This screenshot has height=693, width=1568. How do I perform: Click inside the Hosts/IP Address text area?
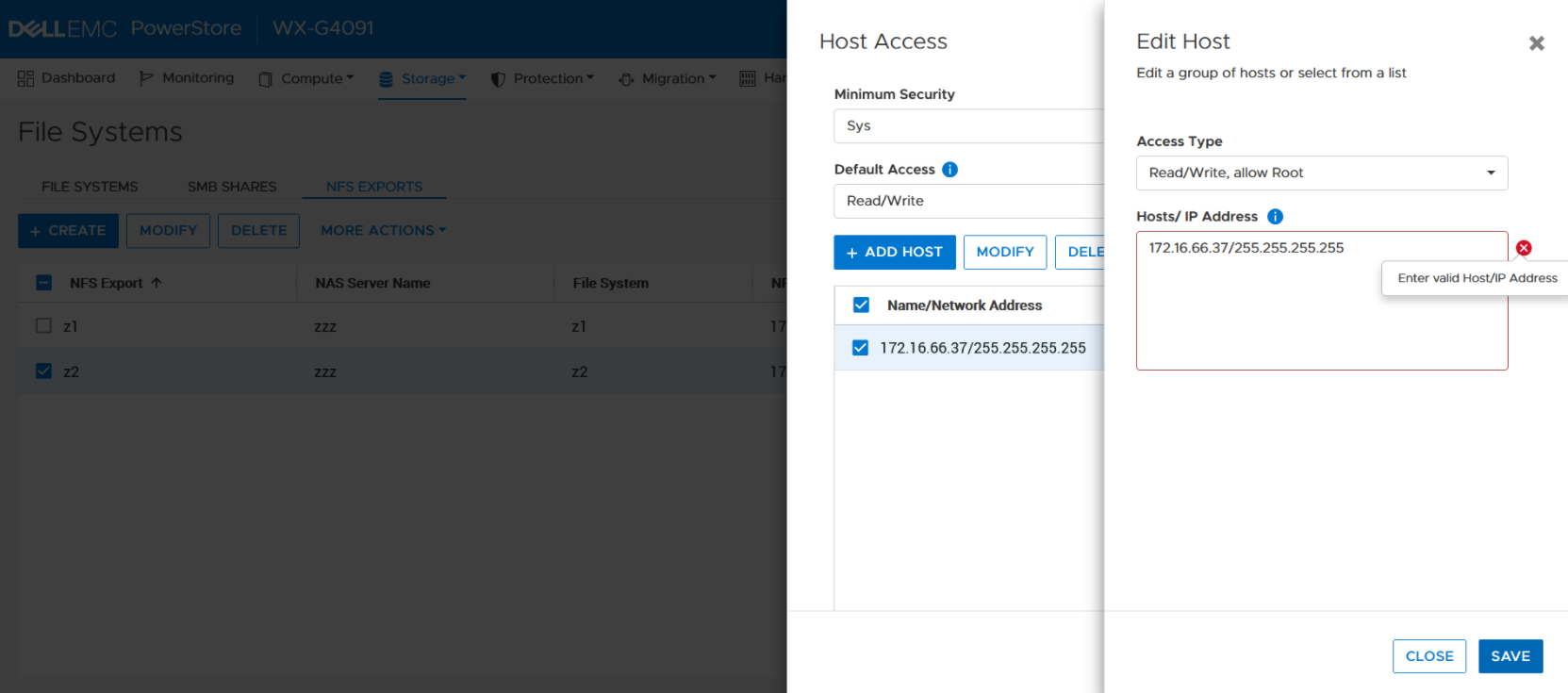click(x=1321, y=311)
